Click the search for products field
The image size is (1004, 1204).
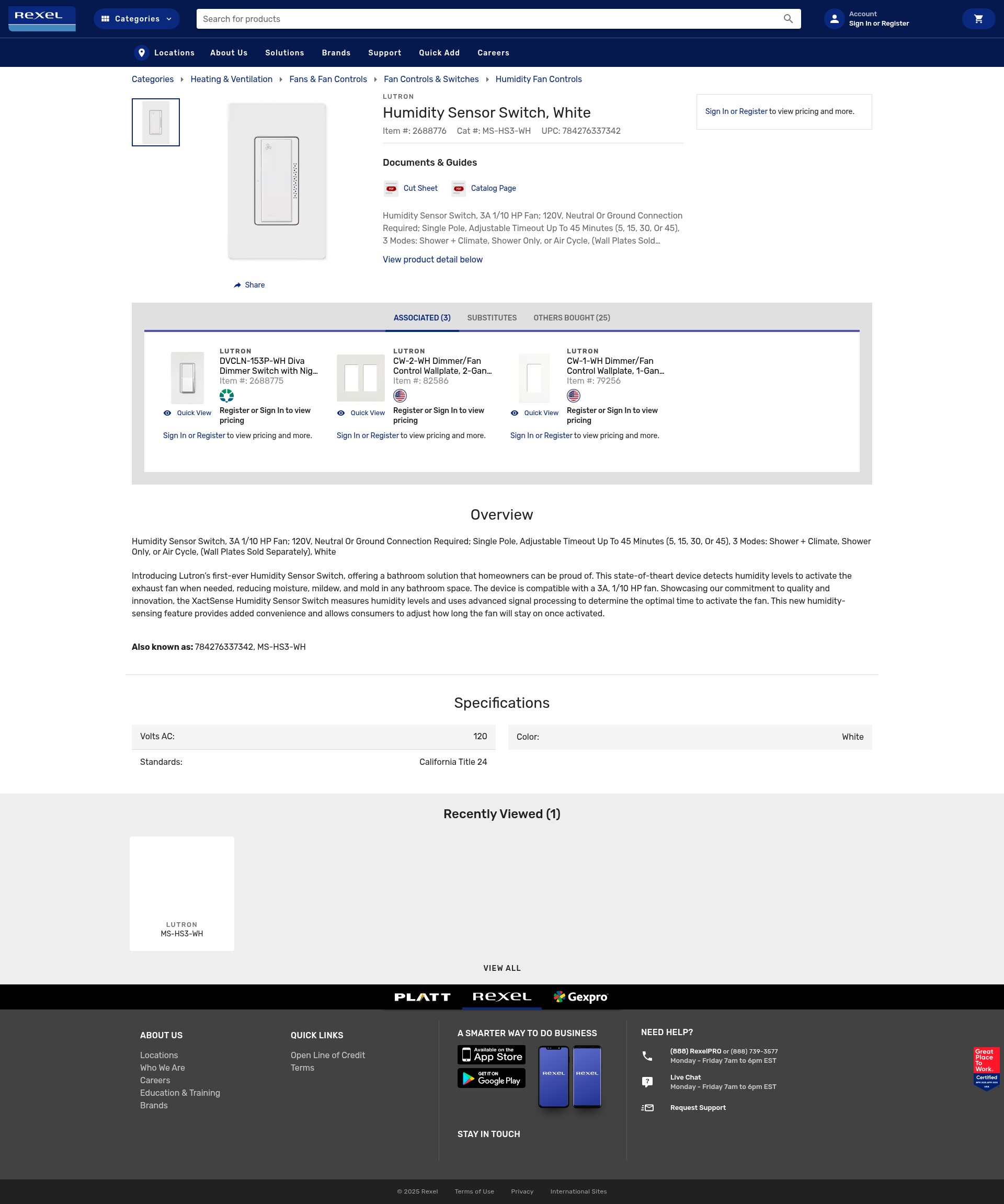click(498, 19)
